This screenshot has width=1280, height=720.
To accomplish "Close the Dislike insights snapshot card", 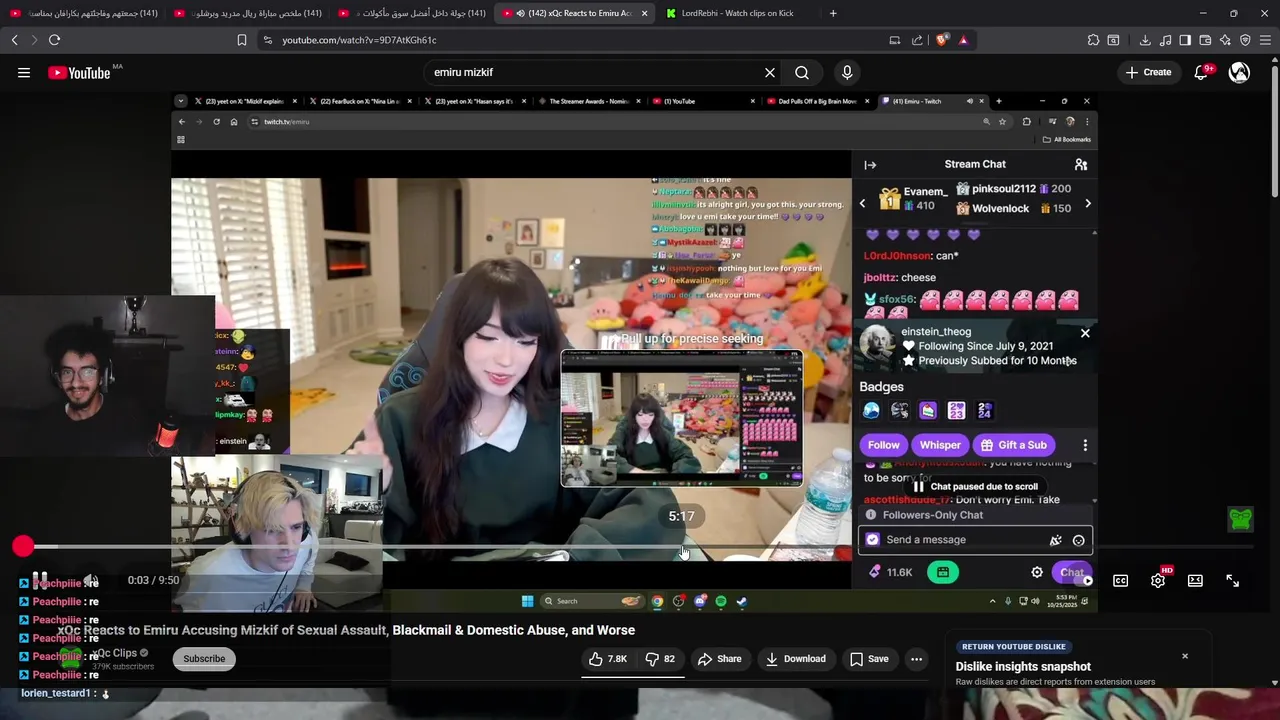I will (x=1185, y=656).
